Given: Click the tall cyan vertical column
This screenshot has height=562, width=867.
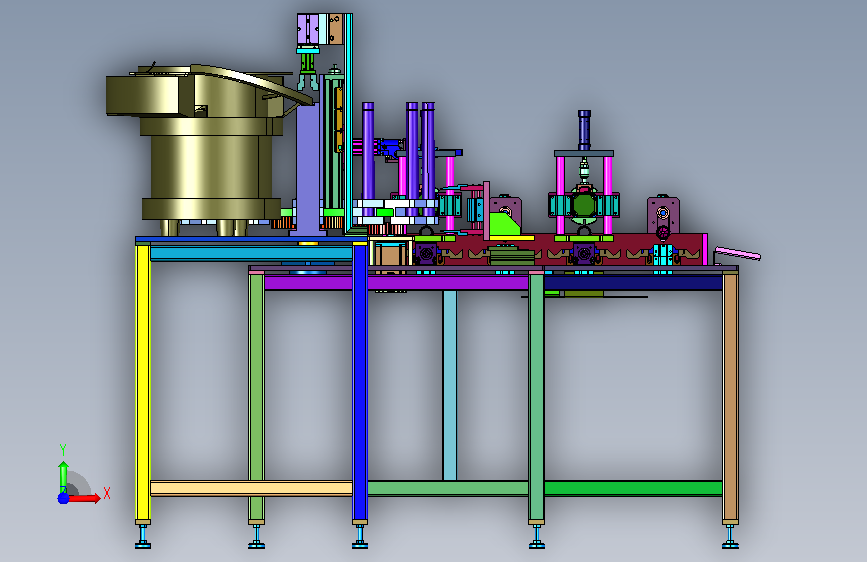Looking at the screenshot, I should coord(348,123).
